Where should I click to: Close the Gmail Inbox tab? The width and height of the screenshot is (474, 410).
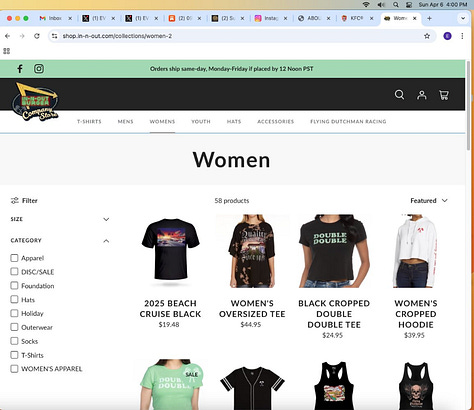(x=70, y=18)
